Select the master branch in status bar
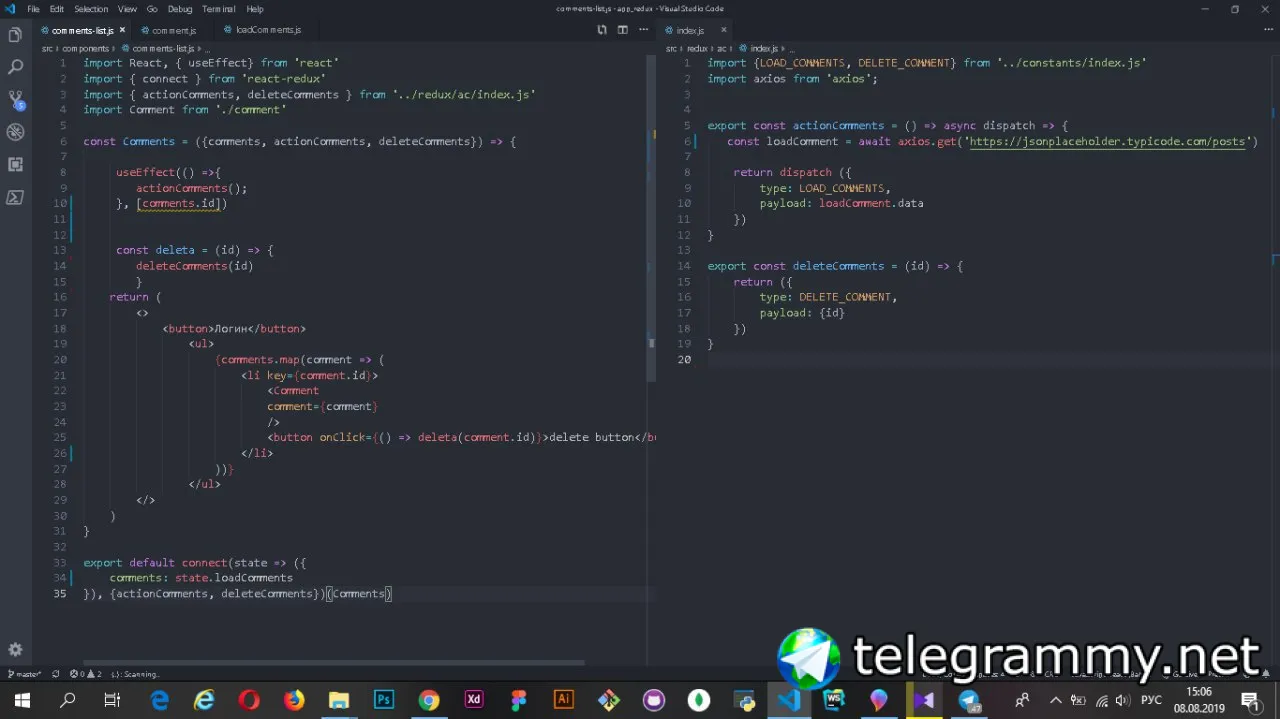Viewport: 1280px width, 719px height. [x=25, y=674]
